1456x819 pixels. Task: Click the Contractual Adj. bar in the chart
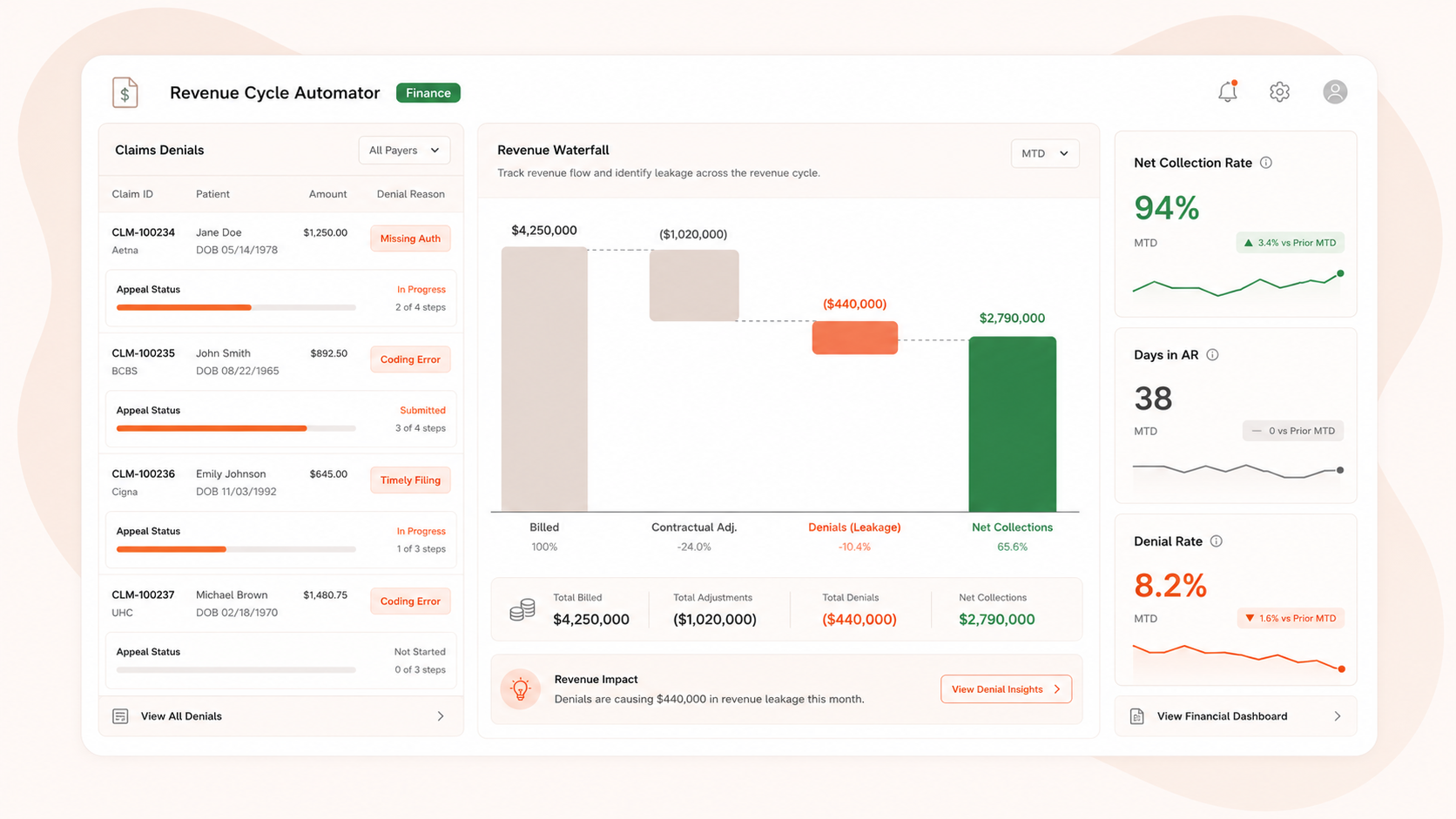[x=694, y=285]
